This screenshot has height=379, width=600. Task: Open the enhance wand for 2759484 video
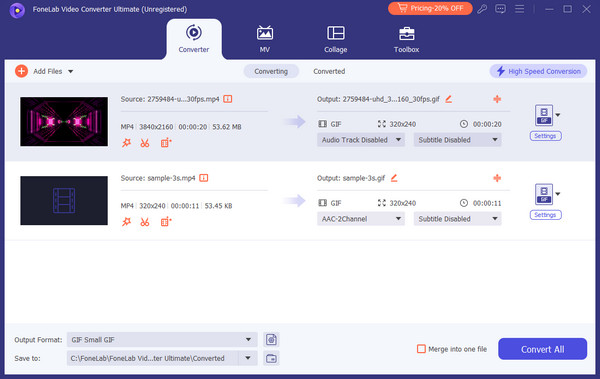coord(126,143)
